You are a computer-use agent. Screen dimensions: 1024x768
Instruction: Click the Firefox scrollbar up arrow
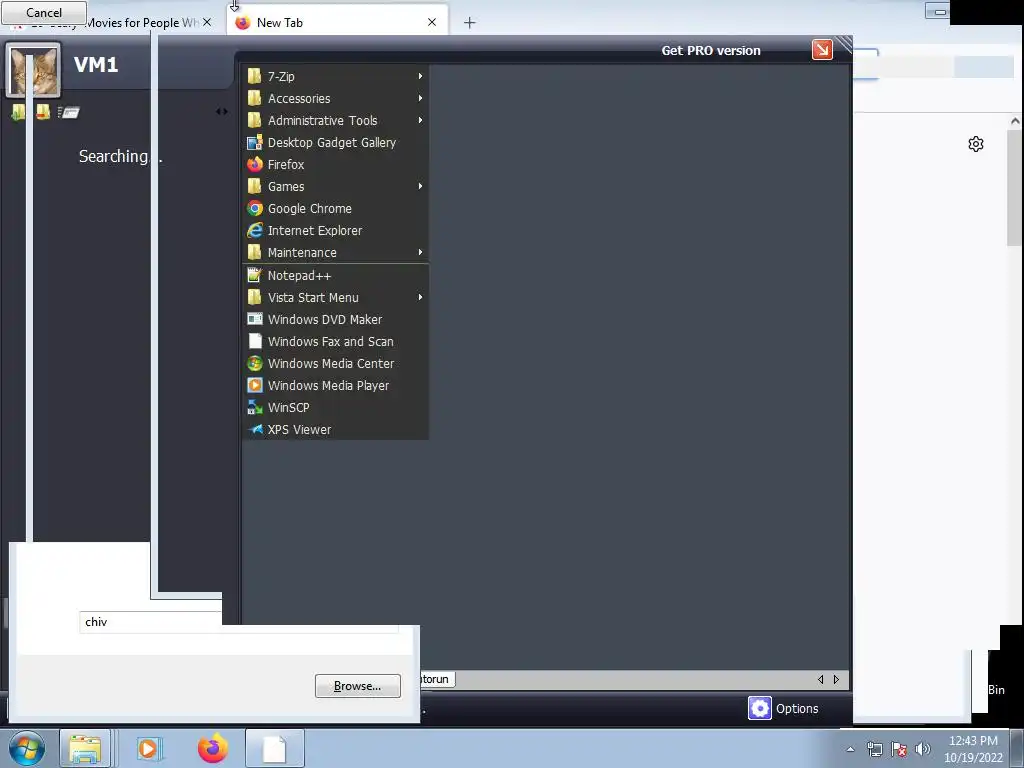point(1015,121)
